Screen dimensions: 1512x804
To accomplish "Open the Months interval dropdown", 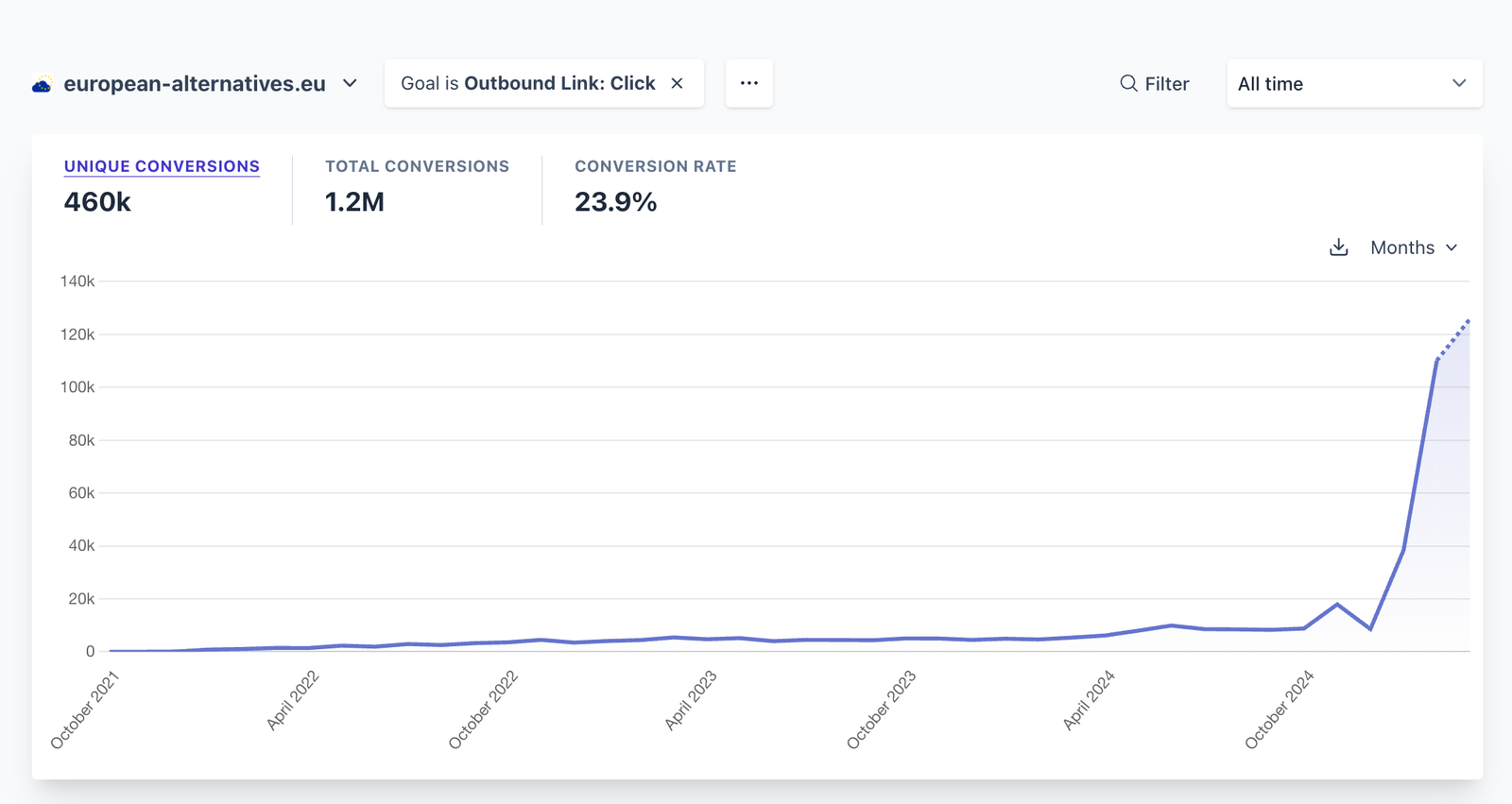I will tap(1402, 248).
